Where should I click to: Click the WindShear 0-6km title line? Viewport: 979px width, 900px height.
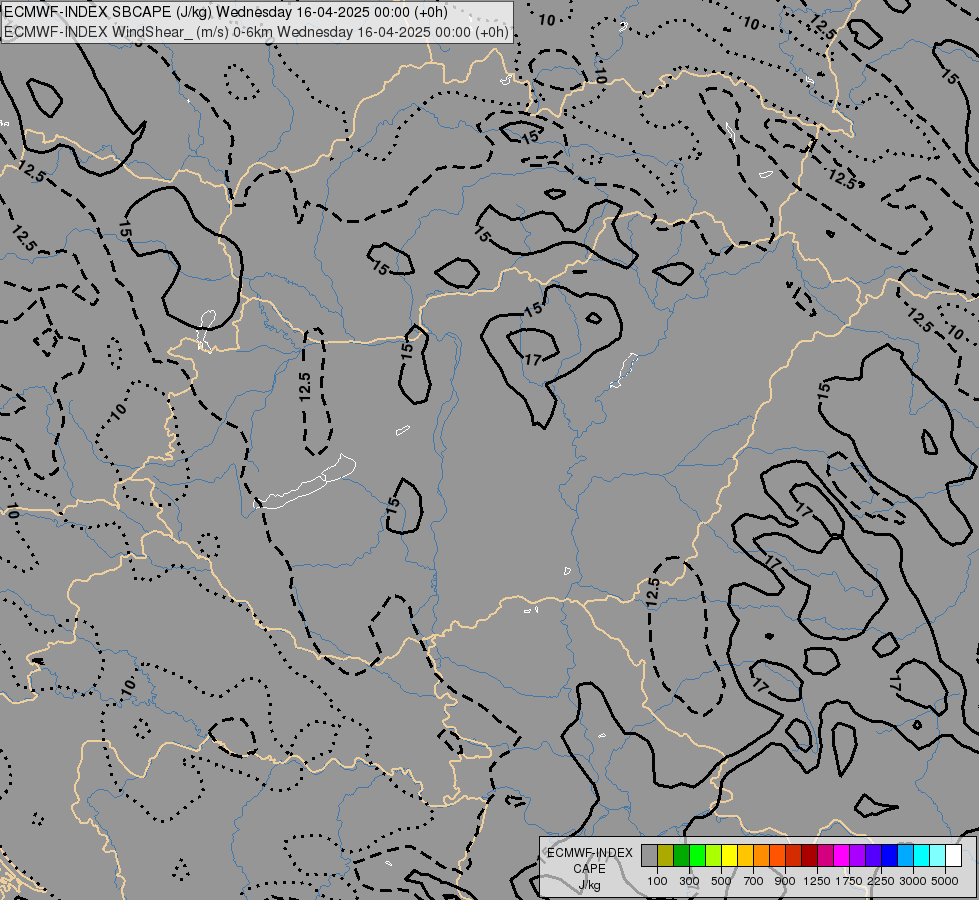(x=257, y=32)
